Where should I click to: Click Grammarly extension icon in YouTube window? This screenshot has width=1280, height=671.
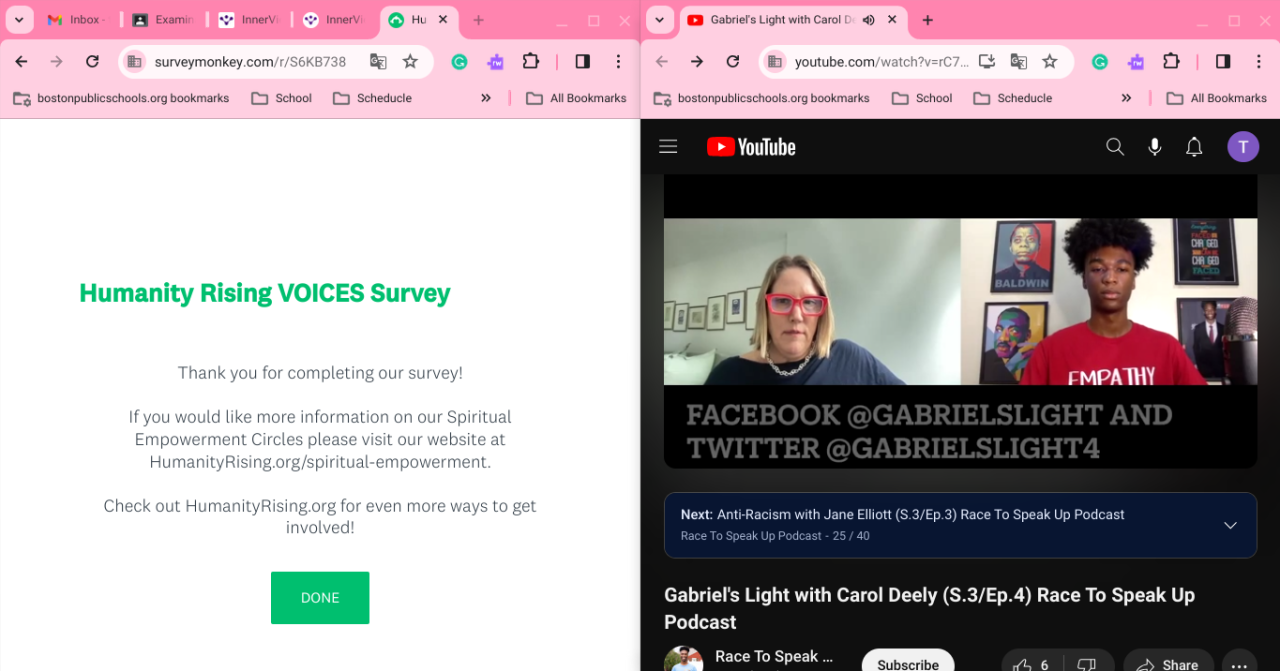coord(1099,62)
